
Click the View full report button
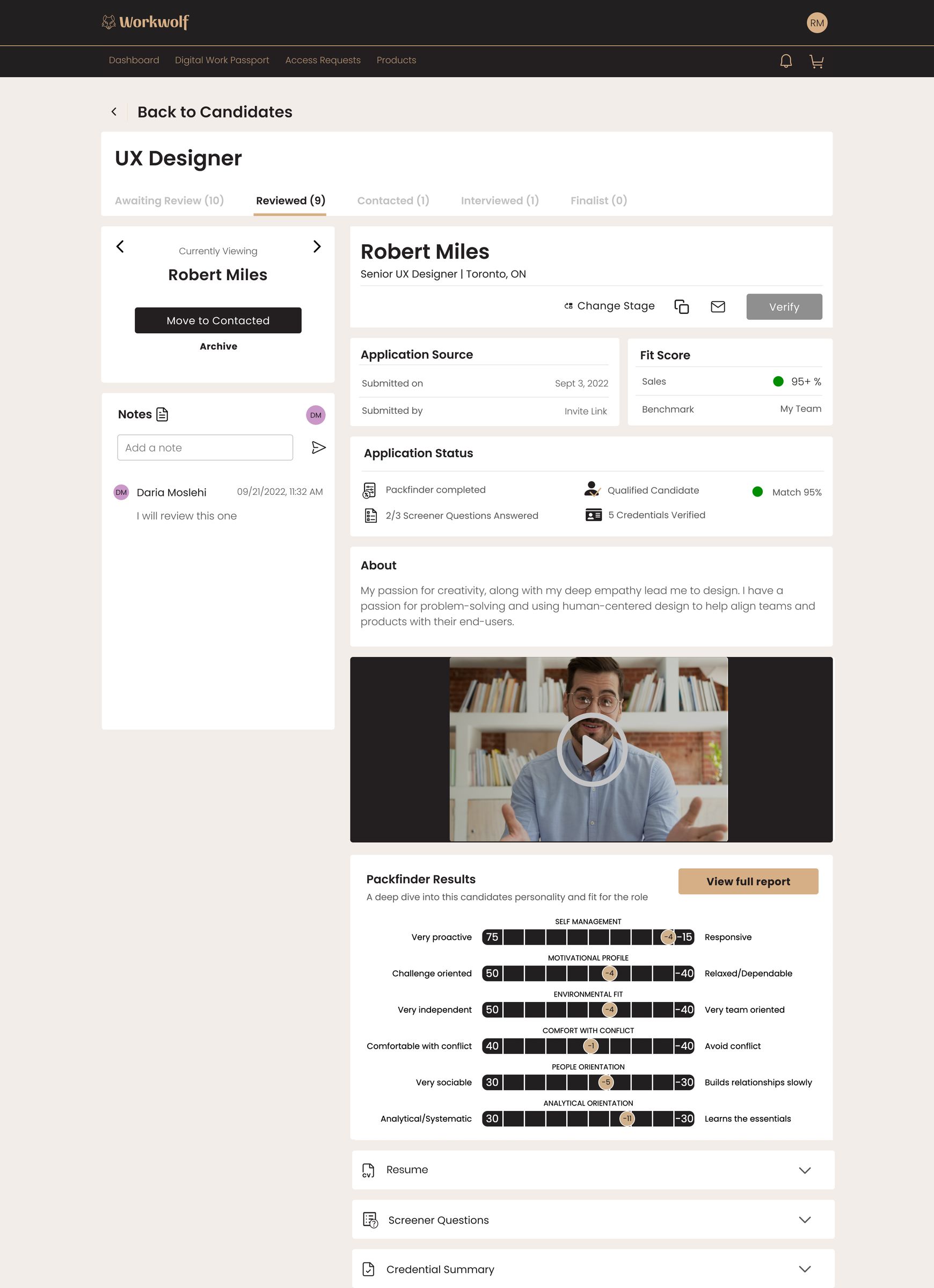click(x=748, y=881)
